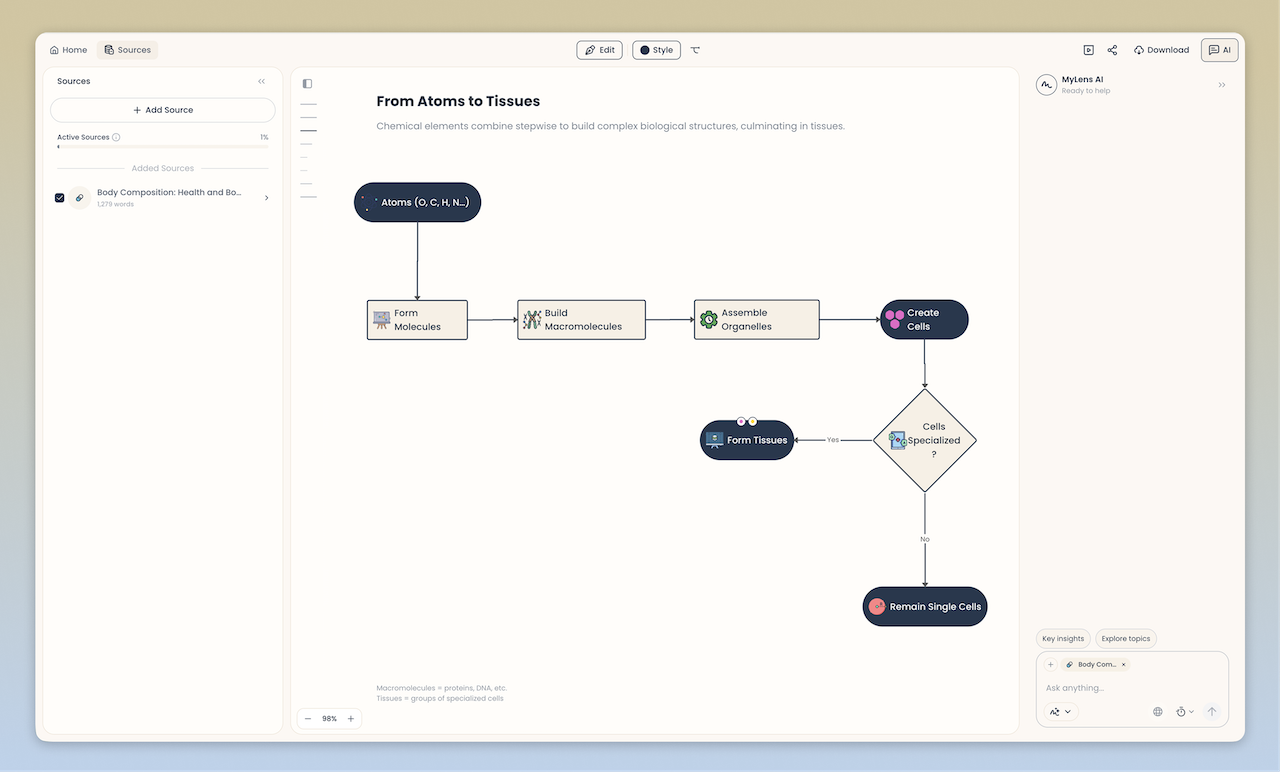This screenshot has width=1280, height=772.
Task: Go to Home
Action: (x=67, y=49)
